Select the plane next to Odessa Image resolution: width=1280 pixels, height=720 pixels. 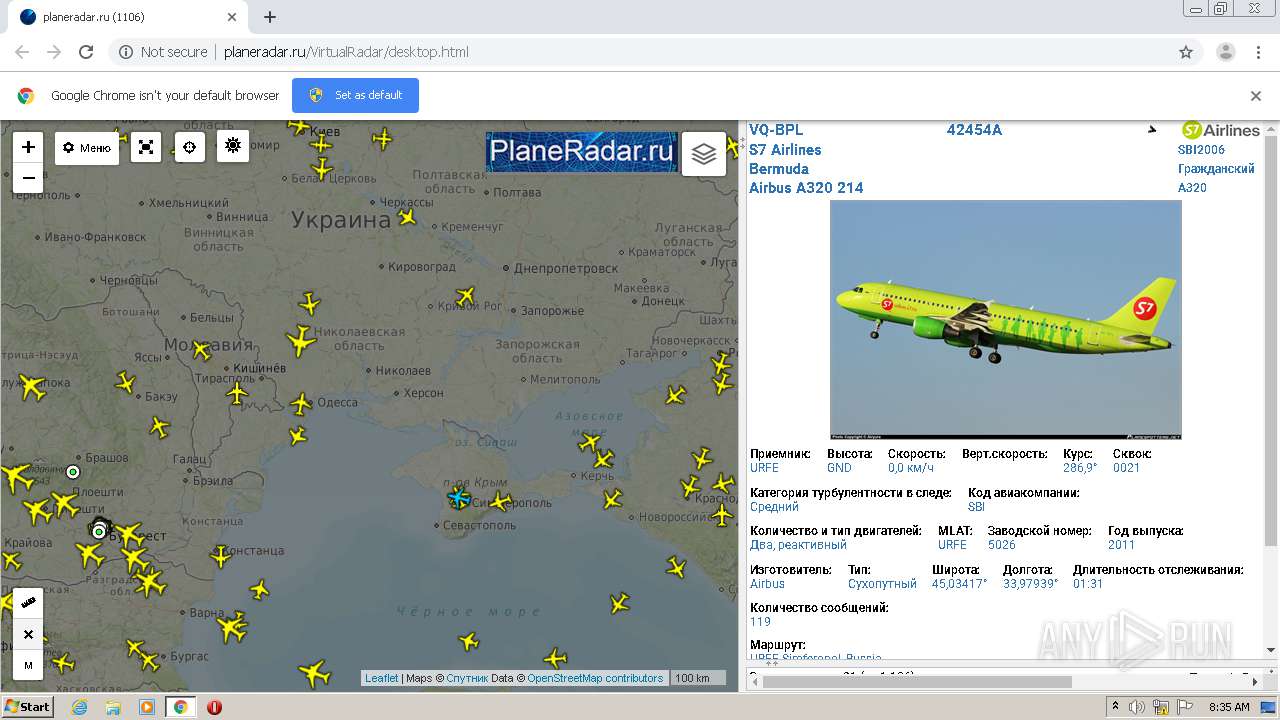301,404
